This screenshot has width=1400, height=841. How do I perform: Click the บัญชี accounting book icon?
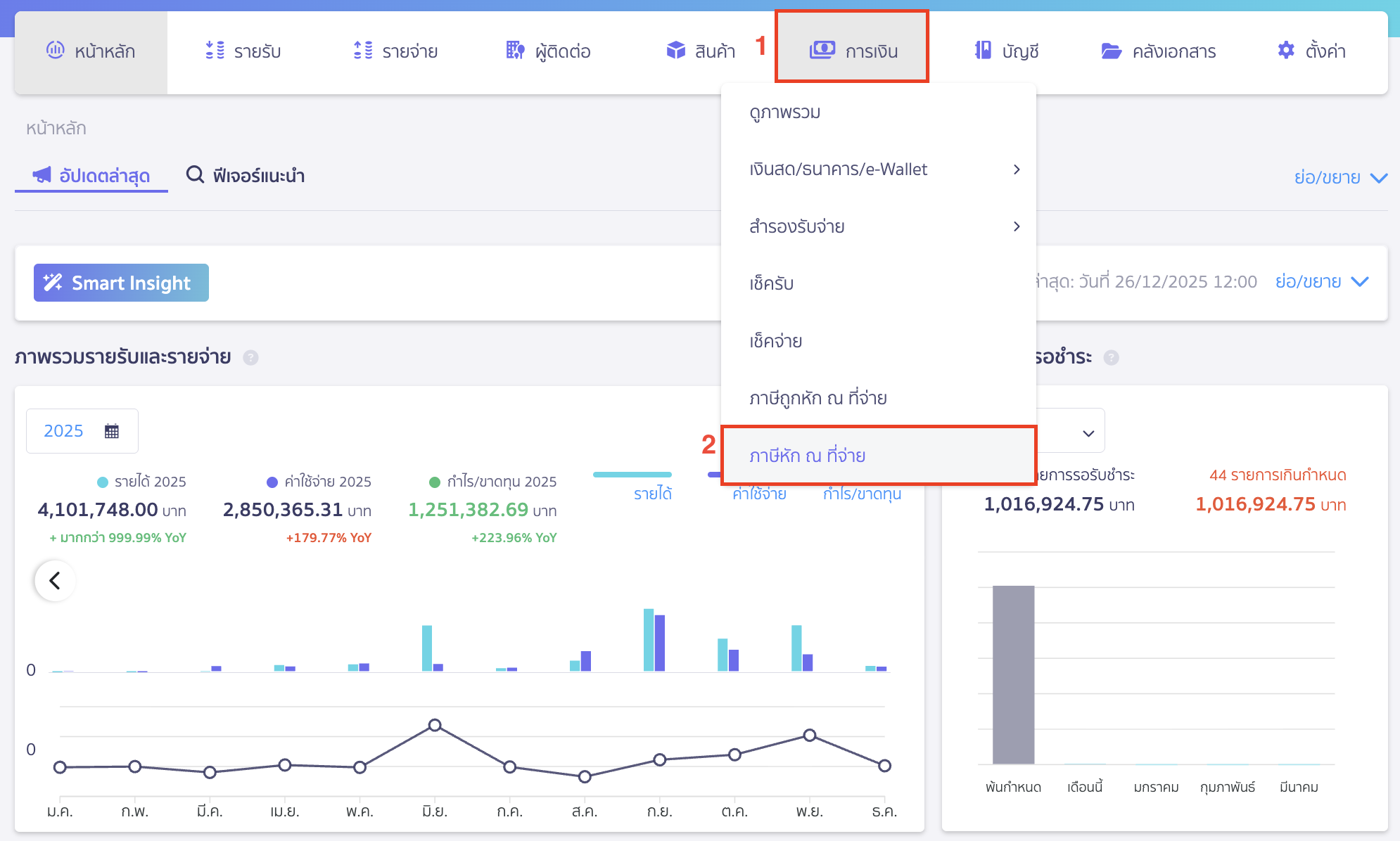click(x=983, y=51)
